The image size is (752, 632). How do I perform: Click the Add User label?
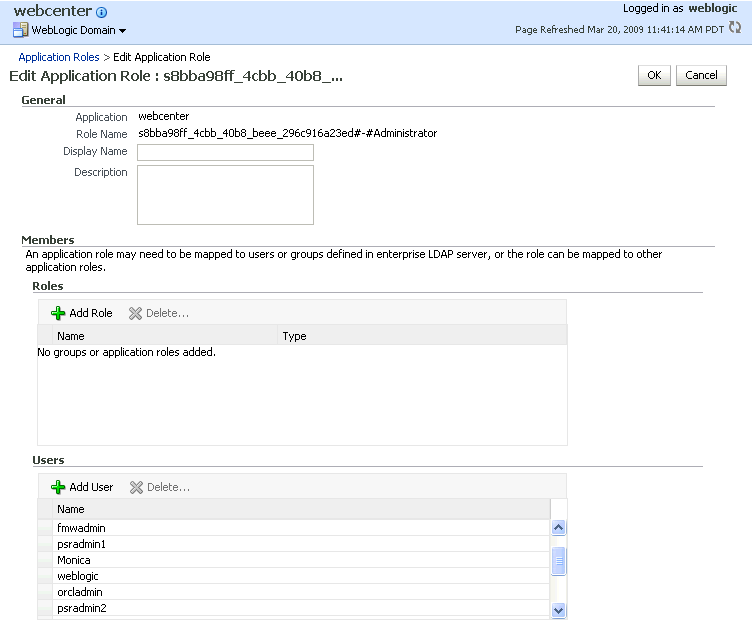click(91, 487)
